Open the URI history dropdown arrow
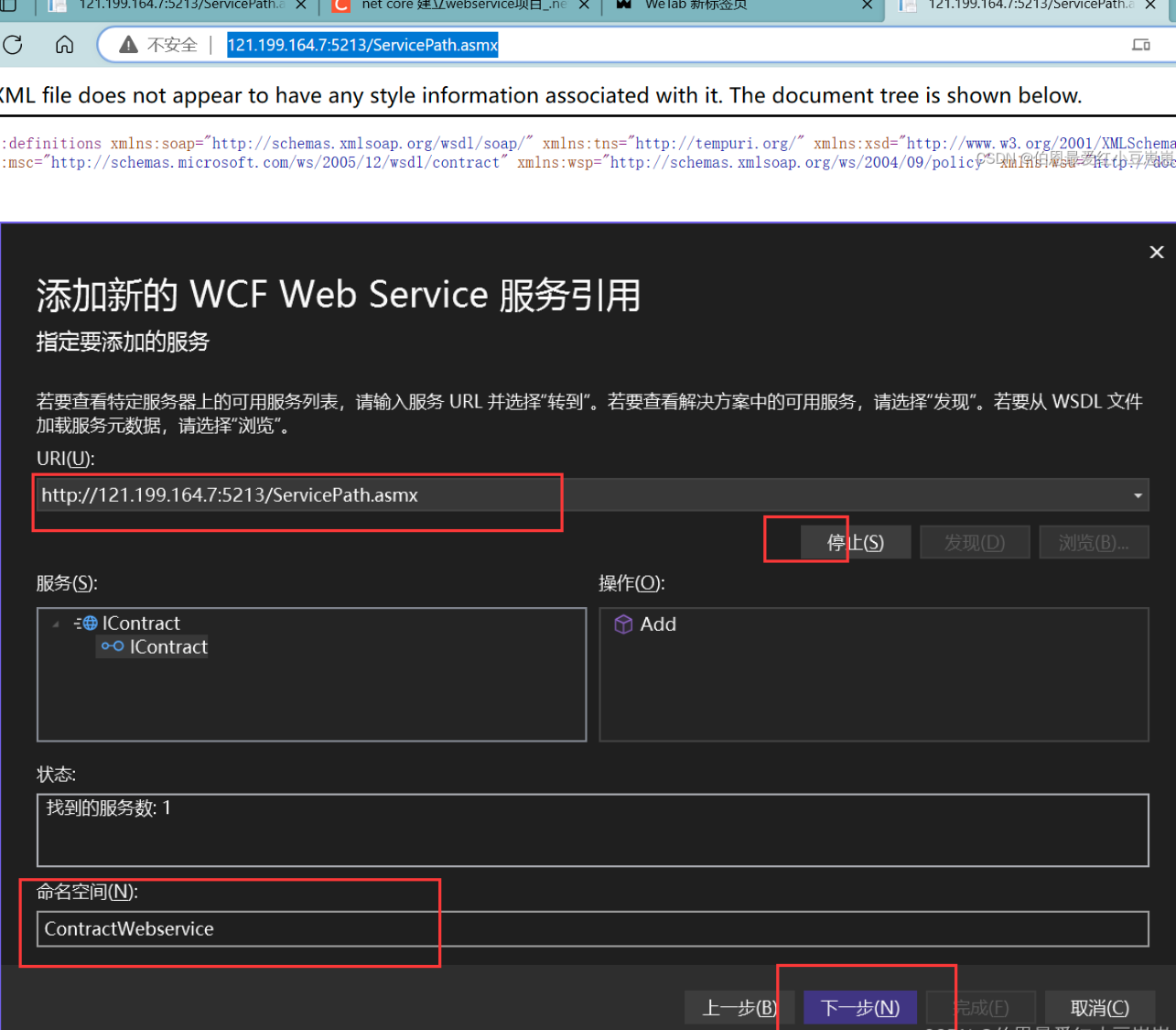 (x=1138, y=494)
